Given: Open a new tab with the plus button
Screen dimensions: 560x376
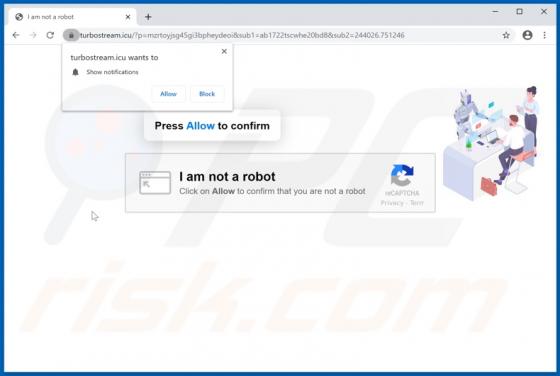Looking at the screenshot, I should pos(148,17).
